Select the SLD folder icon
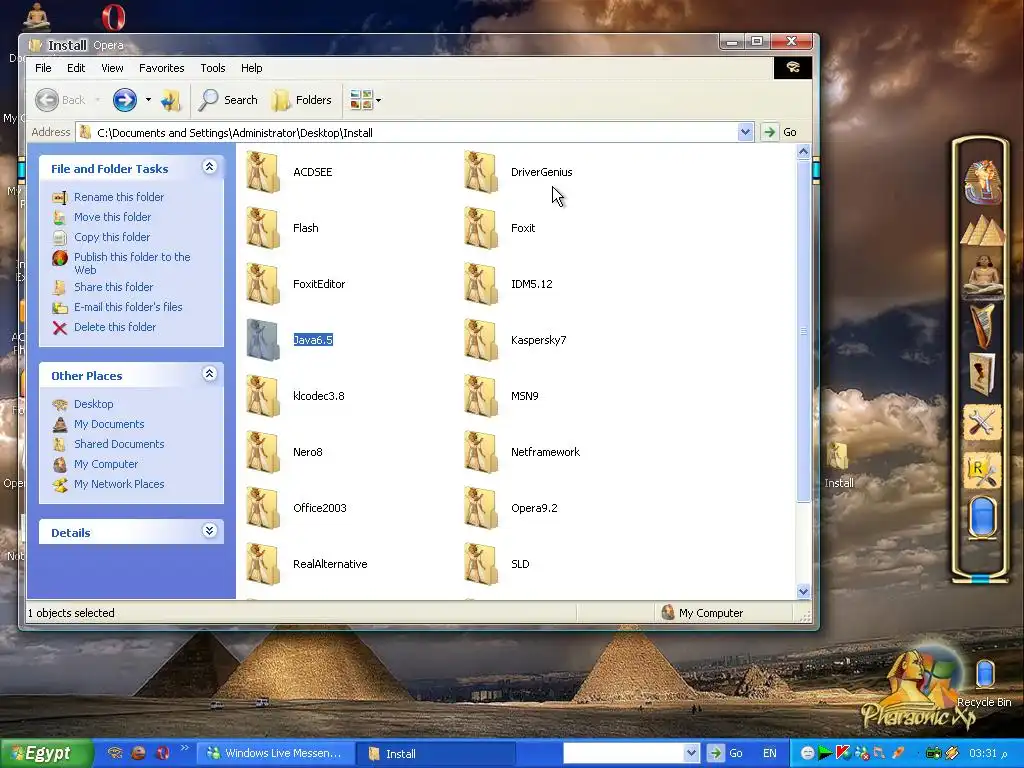The image size is (1024, 768). (481, 564)
